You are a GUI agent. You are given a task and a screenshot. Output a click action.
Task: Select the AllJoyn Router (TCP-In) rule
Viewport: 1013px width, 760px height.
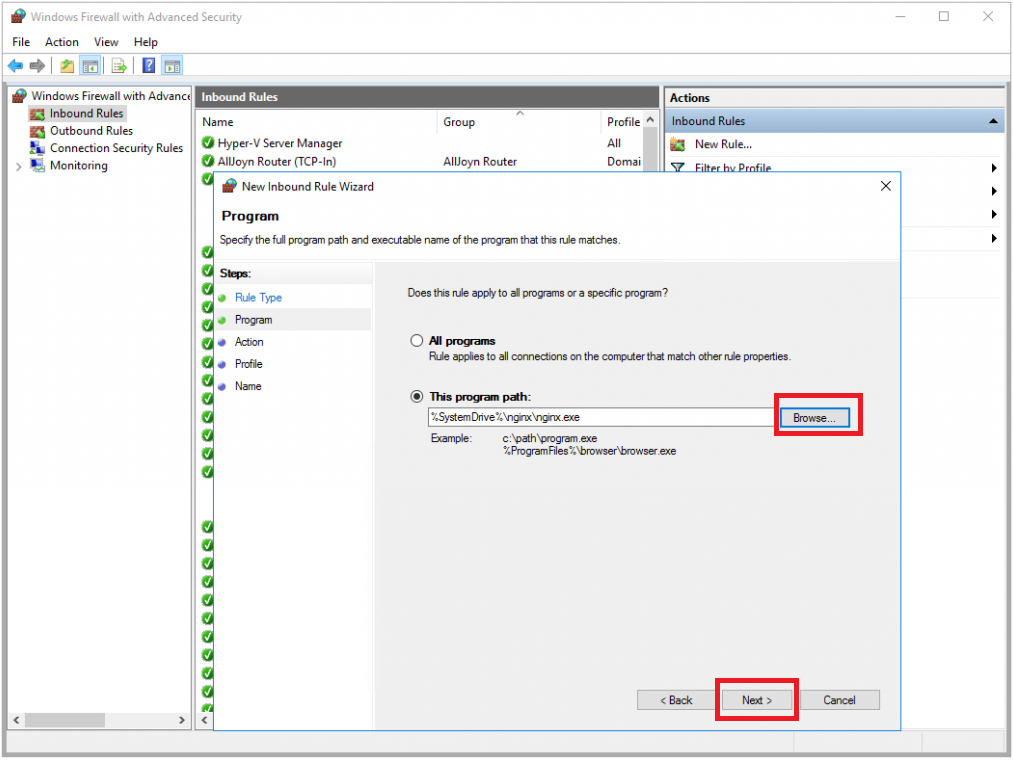click(x=277, y=161)
